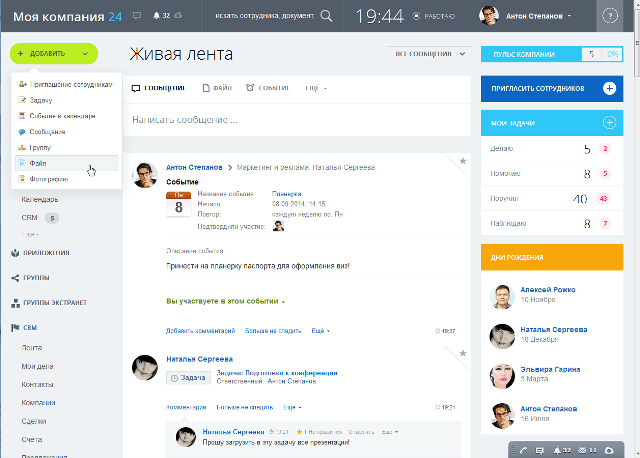Click phone icon in bottom status bar
This screenshot has width=640, height=458.
pyautogui.click(x=523, y=450)
